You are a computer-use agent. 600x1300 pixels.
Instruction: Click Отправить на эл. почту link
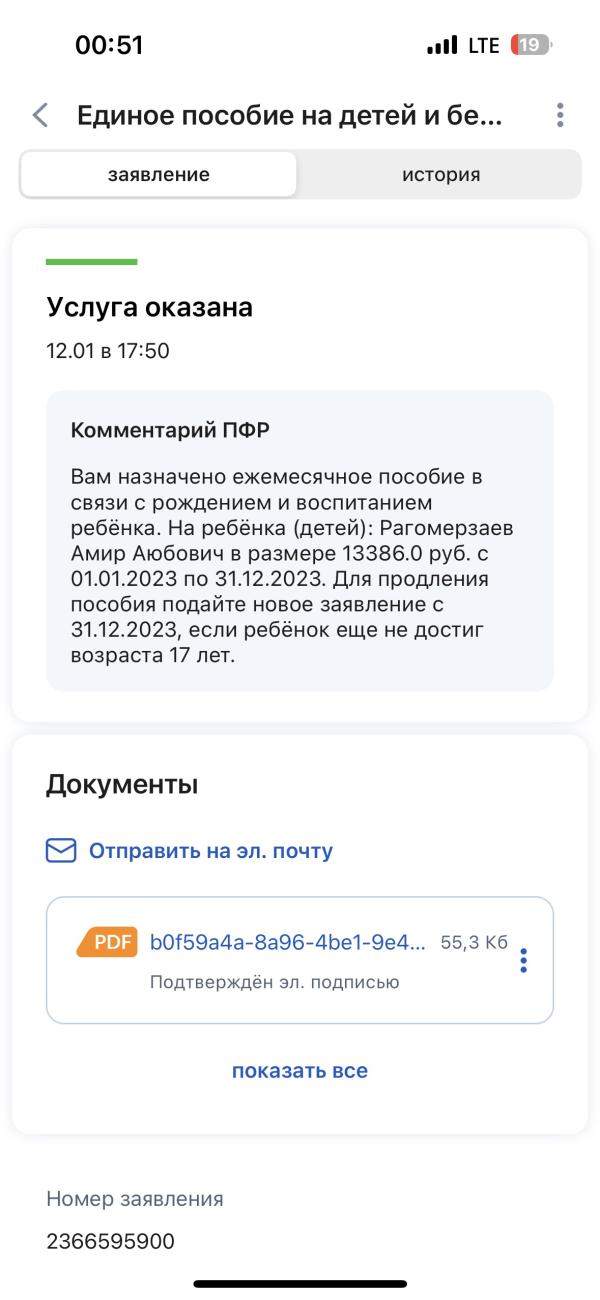tap(211, 851)
